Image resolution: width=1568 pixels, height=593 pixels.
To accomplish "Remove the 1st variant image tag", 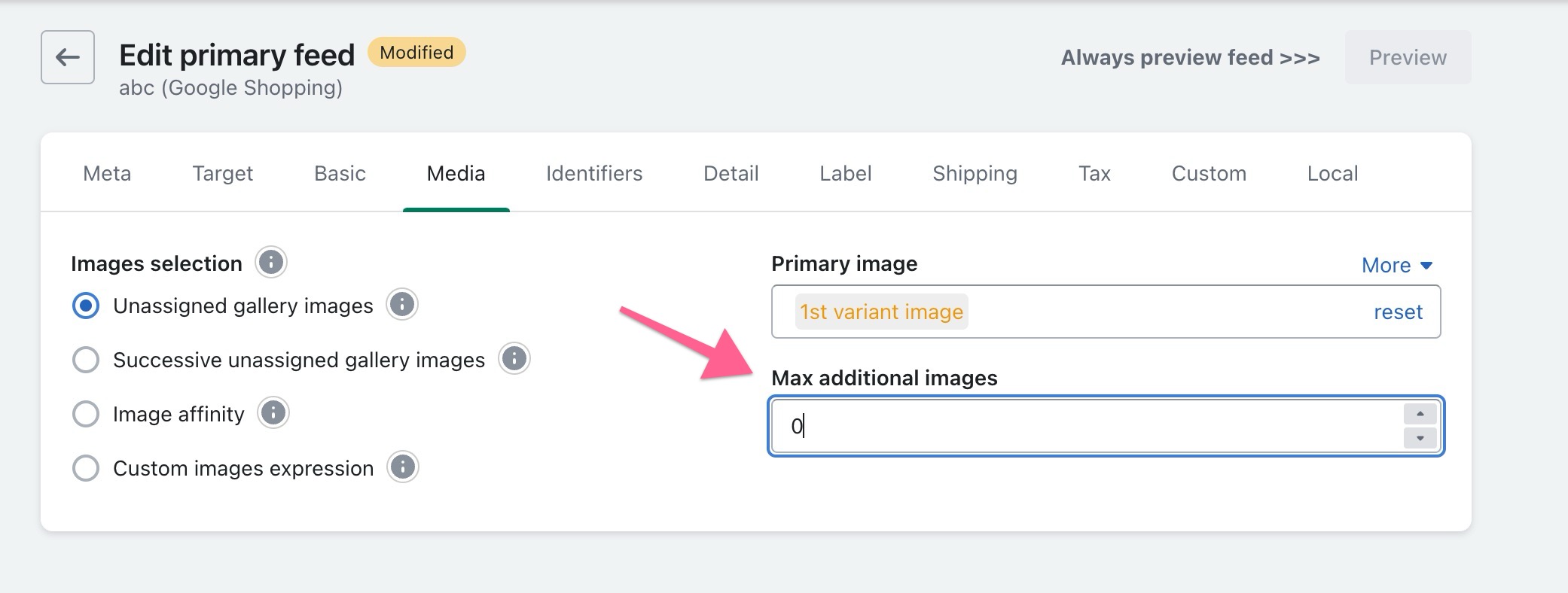I will click(880, 312).
